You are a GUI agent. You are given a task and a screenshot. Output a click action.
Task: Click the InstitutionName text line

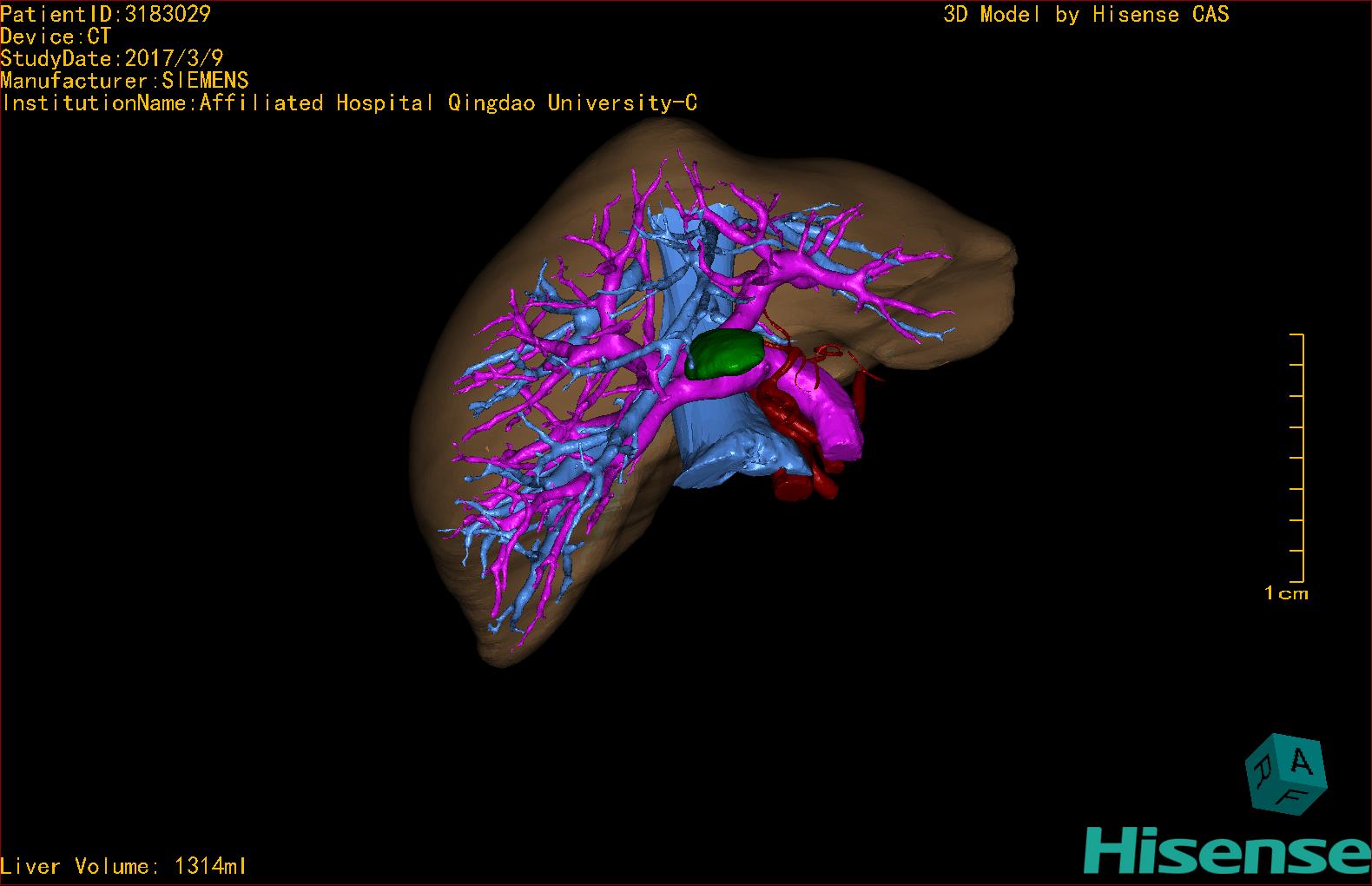[x=349, y=103]
